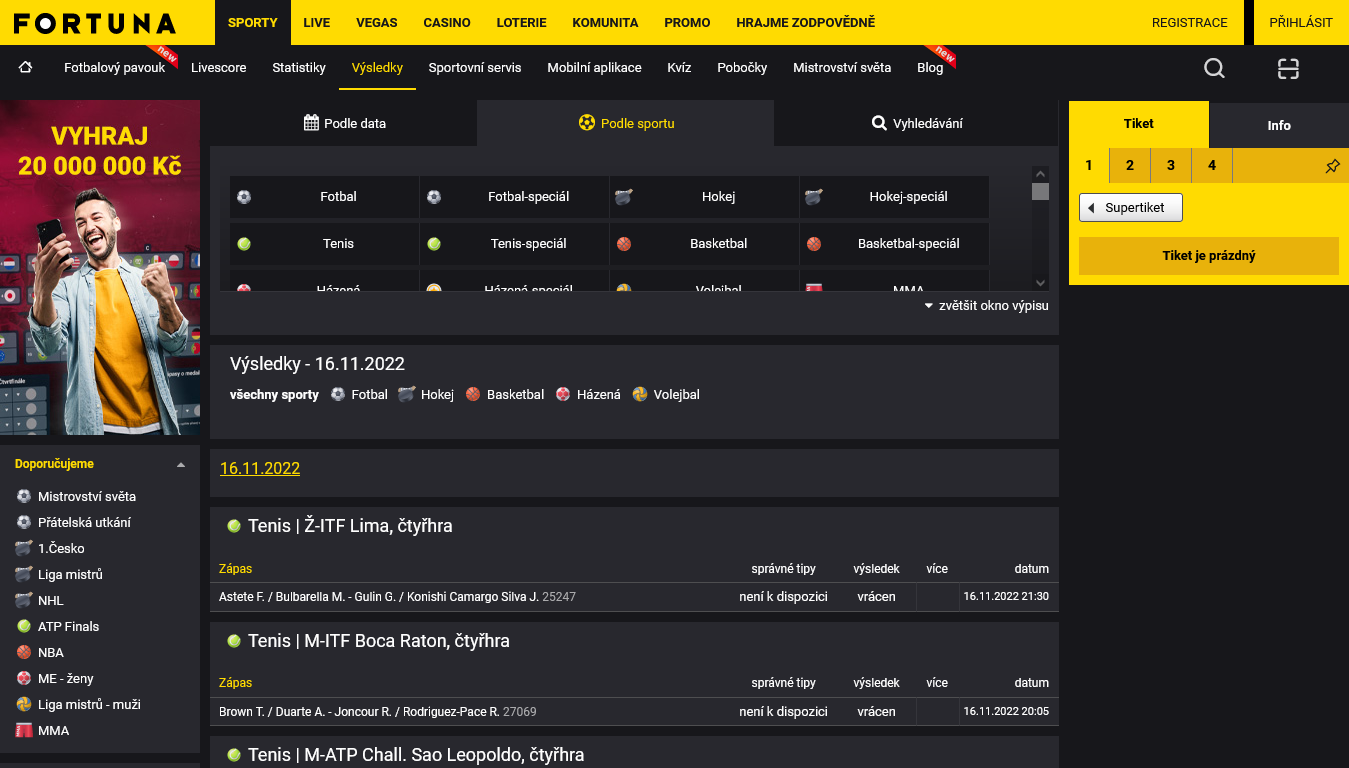Open the LIVE top menu
The height and width of the screenshot is (768, 1349).
pyautogui.click(x=317, y=22)
